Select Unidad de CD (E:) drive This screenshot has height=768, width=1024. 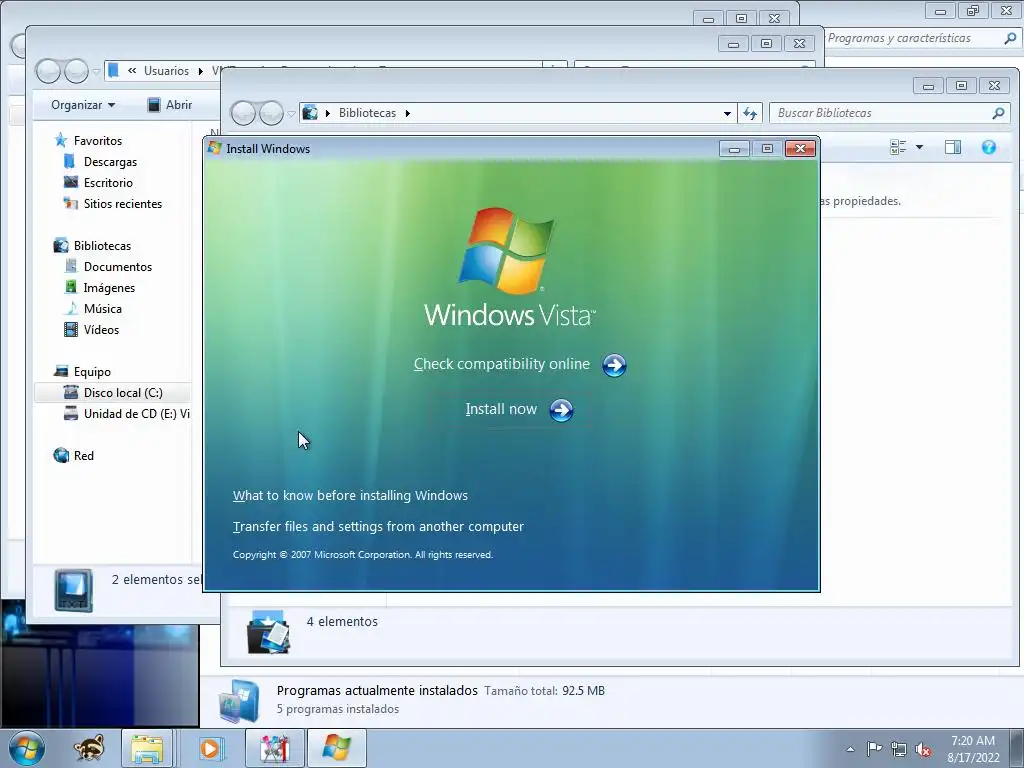click(x=136, y=413)
